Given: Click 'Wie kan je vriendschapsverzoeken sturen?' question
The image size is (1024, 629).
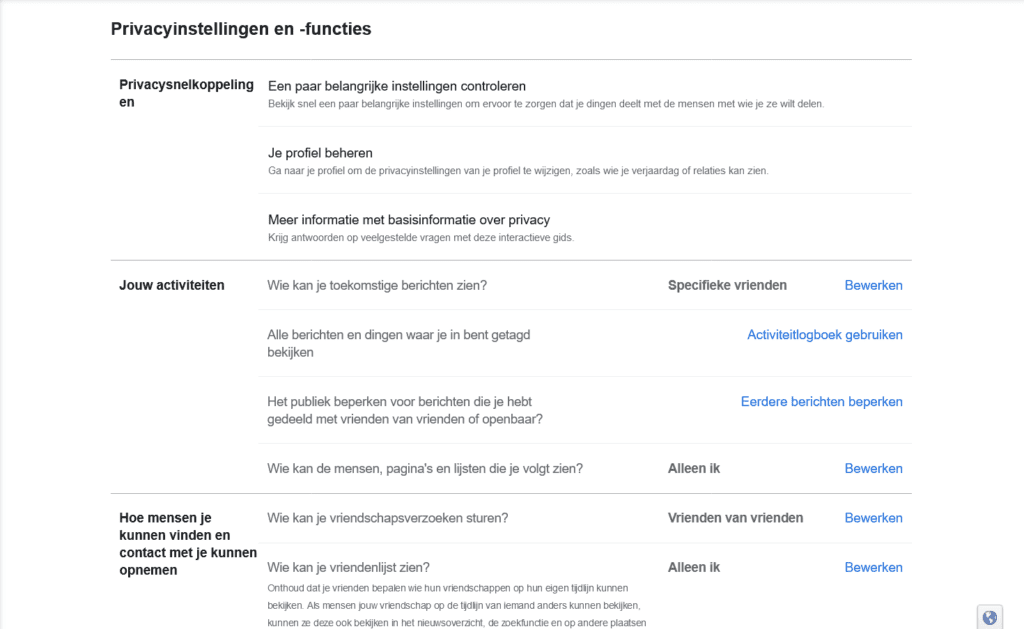Looking at the screenshot, I should (x=387, y=518).
